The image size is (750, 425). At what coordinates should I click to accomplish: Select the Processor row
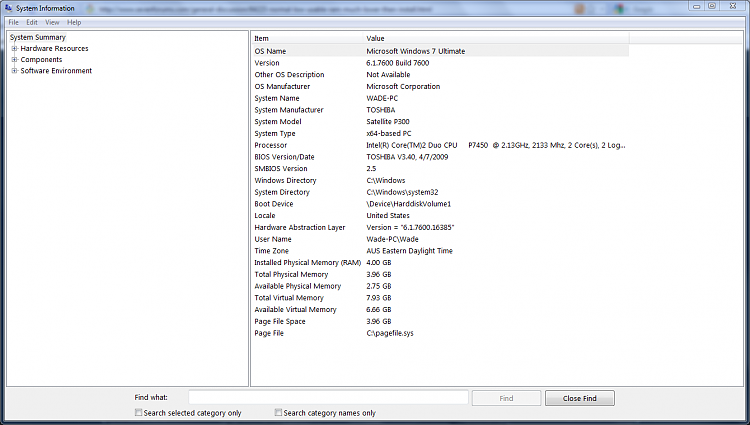pos(441,145)
